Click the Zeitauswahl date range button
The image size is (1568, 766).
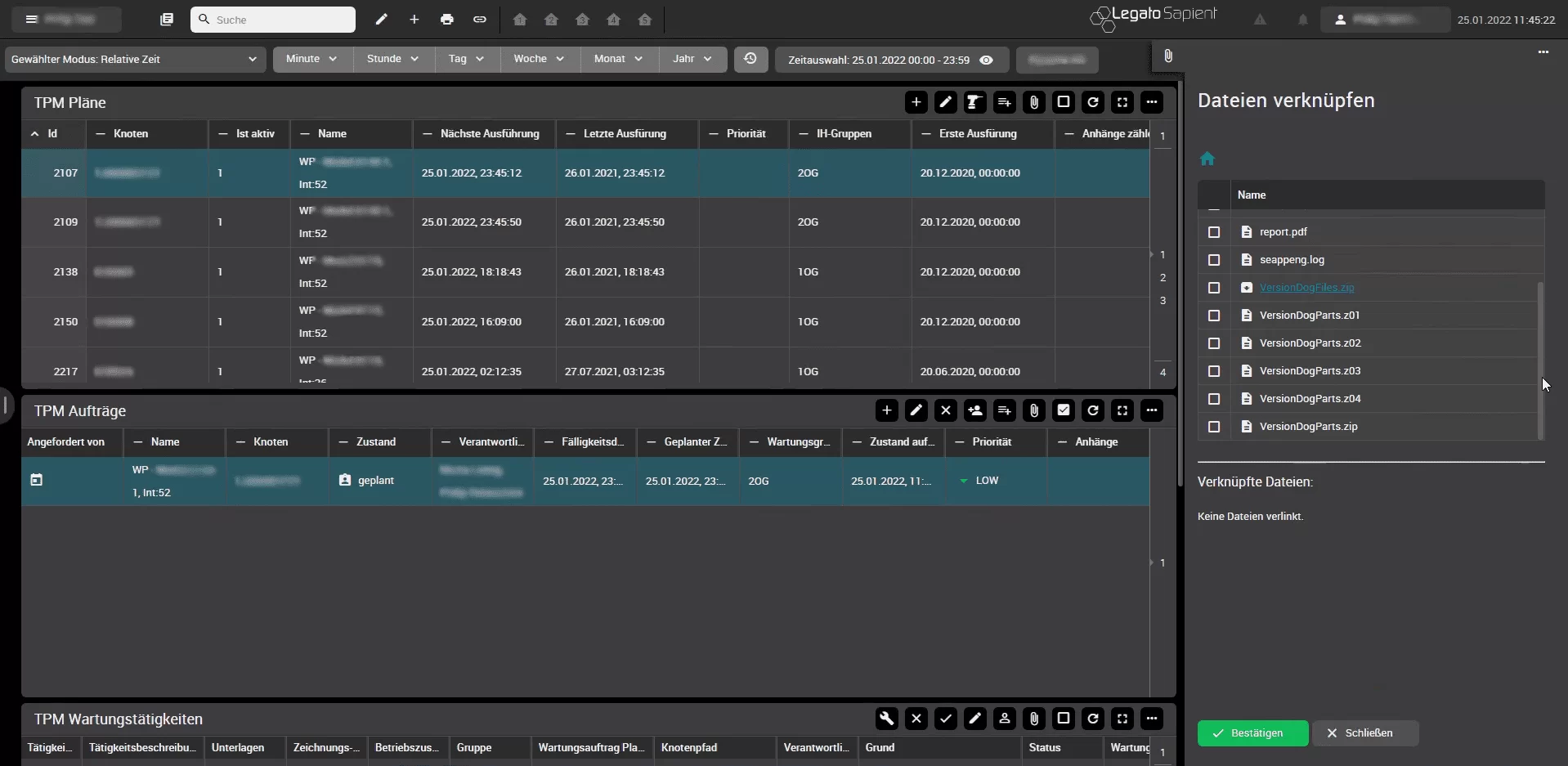[891, 60]
